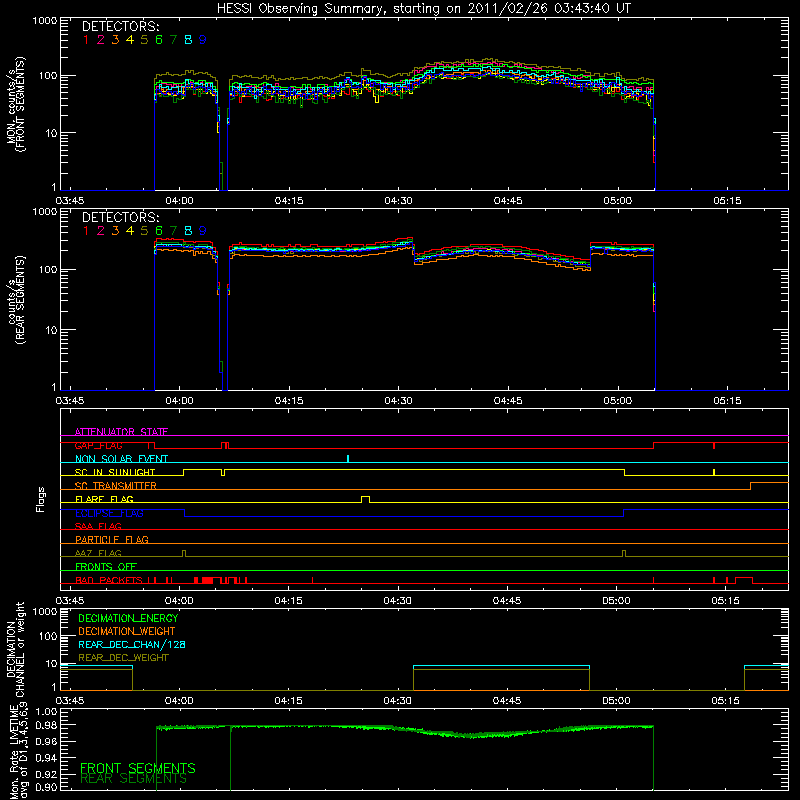Select magenta detector '2' in front segments legend

tap(101, 40)
